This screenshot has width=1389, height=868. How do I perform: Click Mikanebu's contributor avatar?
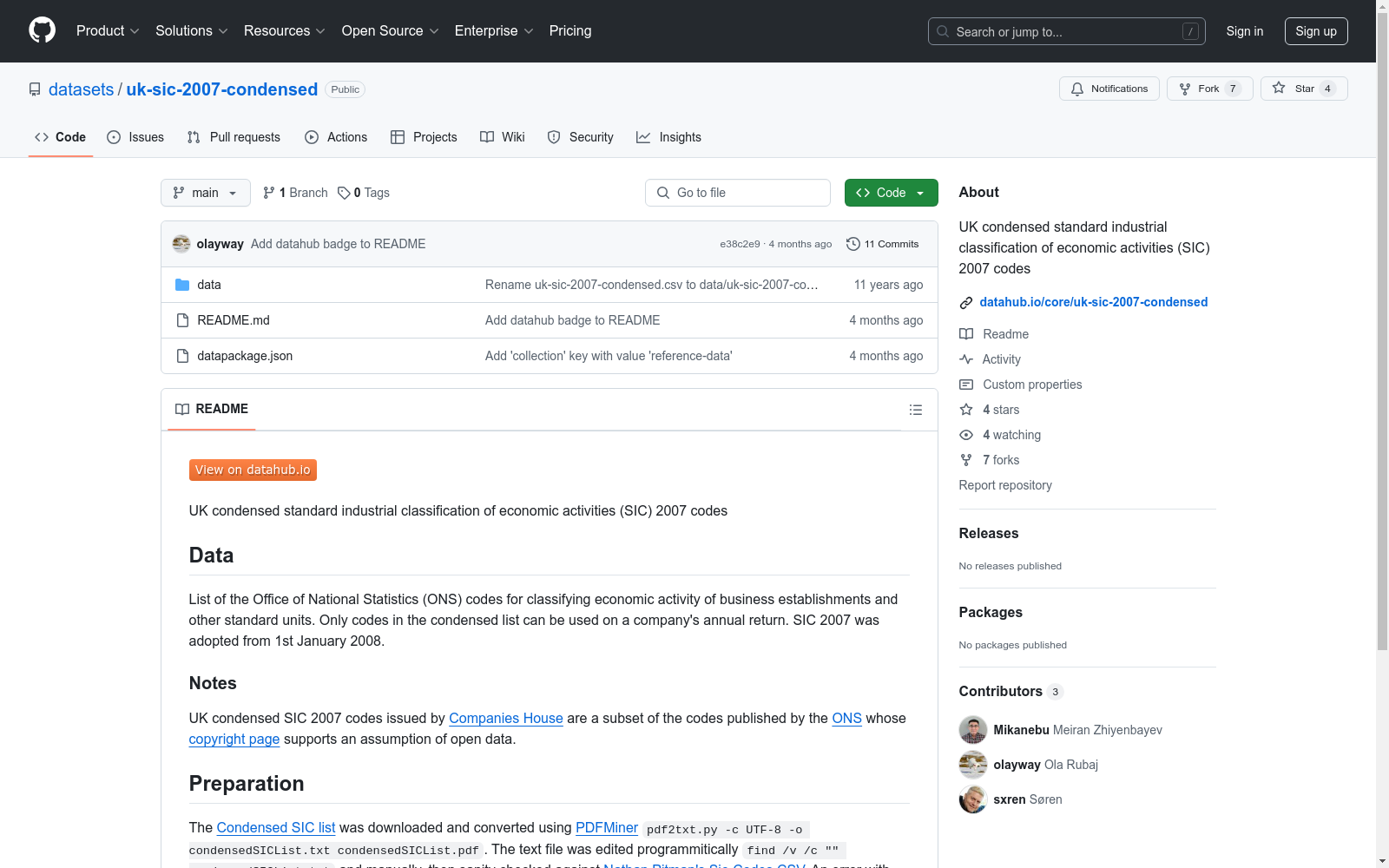tap(973, 730)
